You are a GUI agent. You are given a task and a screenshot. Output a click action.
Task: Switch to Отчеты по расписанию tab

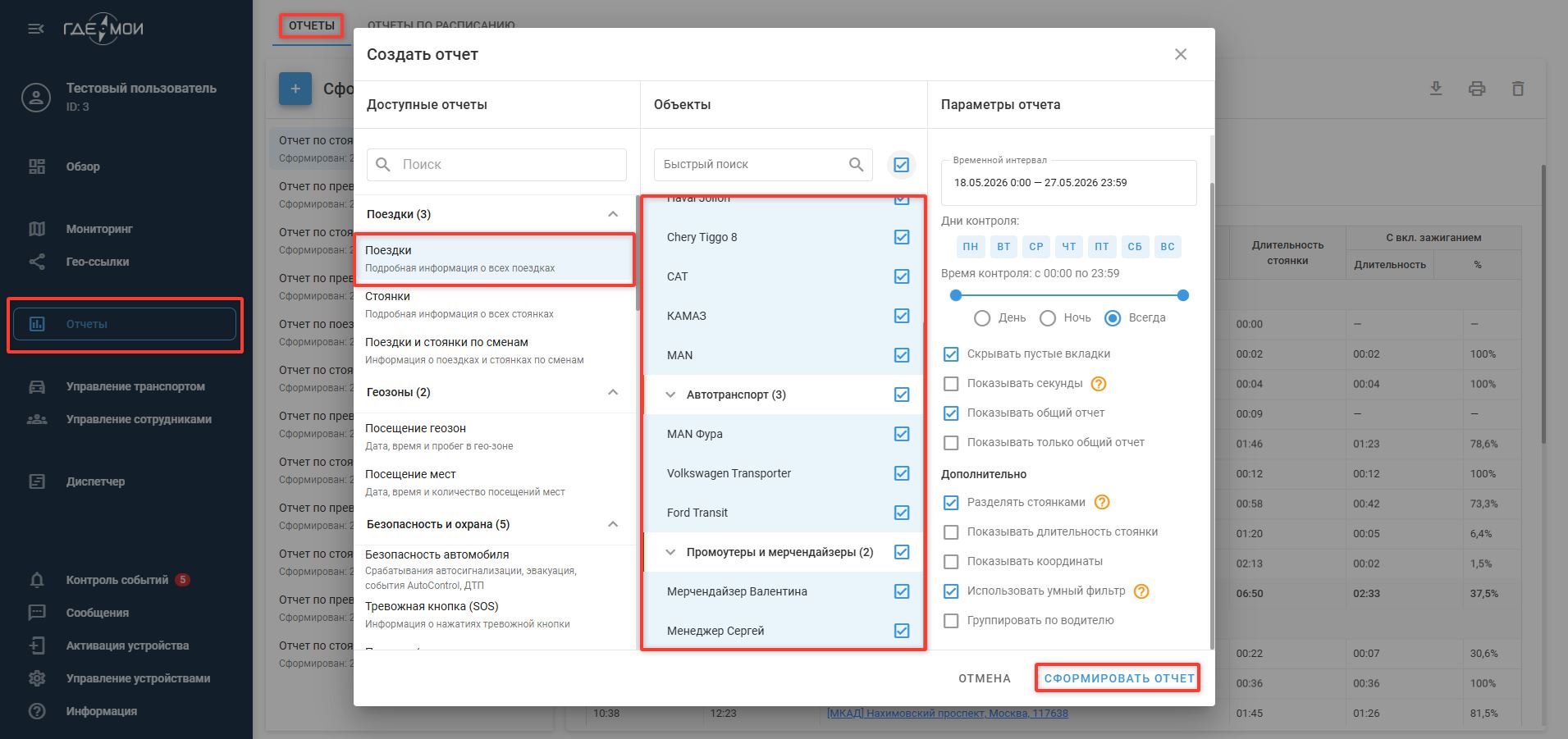pos(441,24)
